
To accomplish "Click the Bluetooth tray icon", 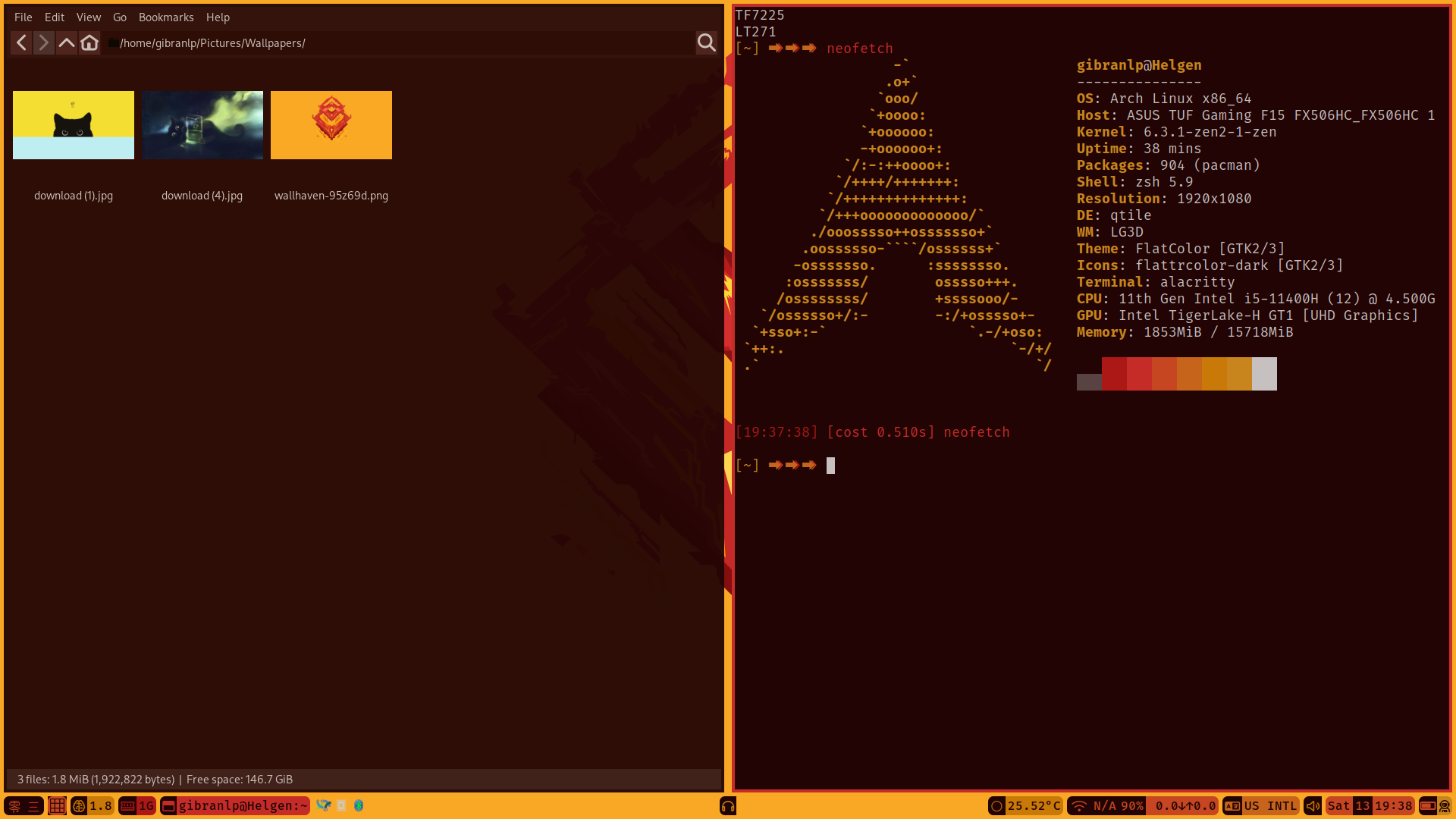I will (x=359, y=805).
